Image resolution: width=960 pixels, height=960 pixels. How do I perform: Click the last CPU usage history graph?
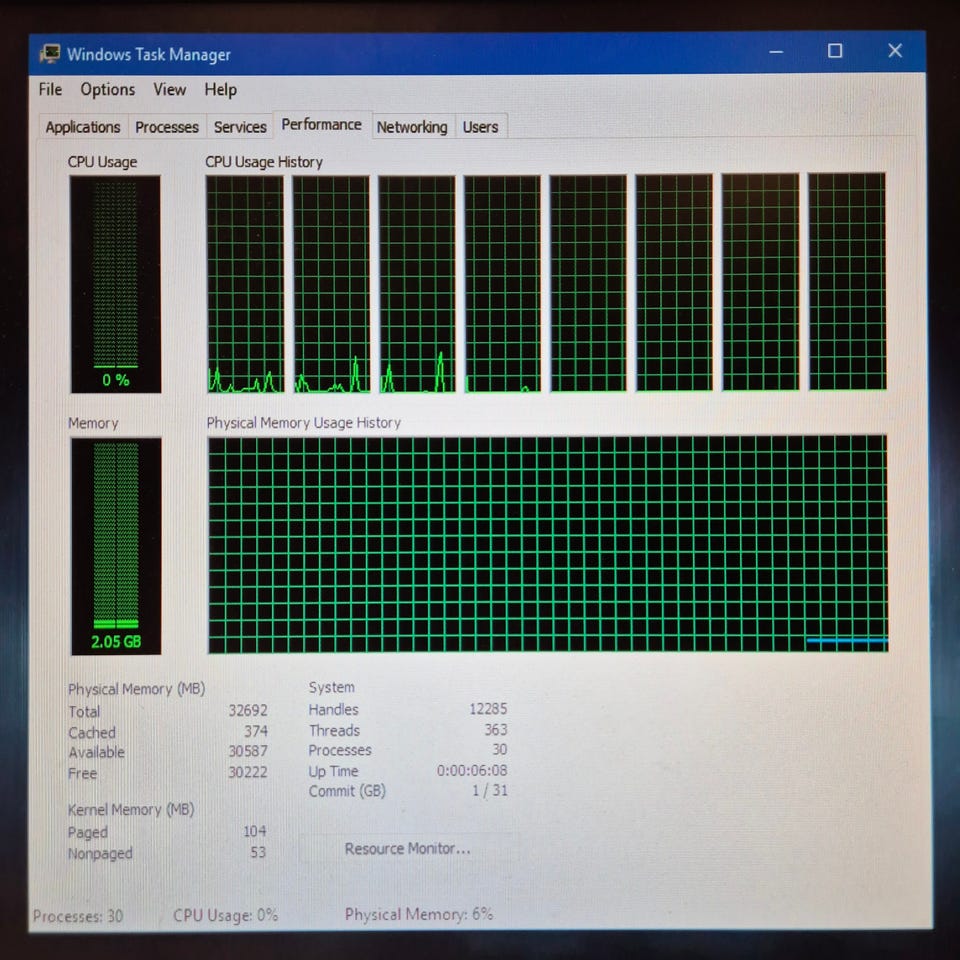(847, 281)
